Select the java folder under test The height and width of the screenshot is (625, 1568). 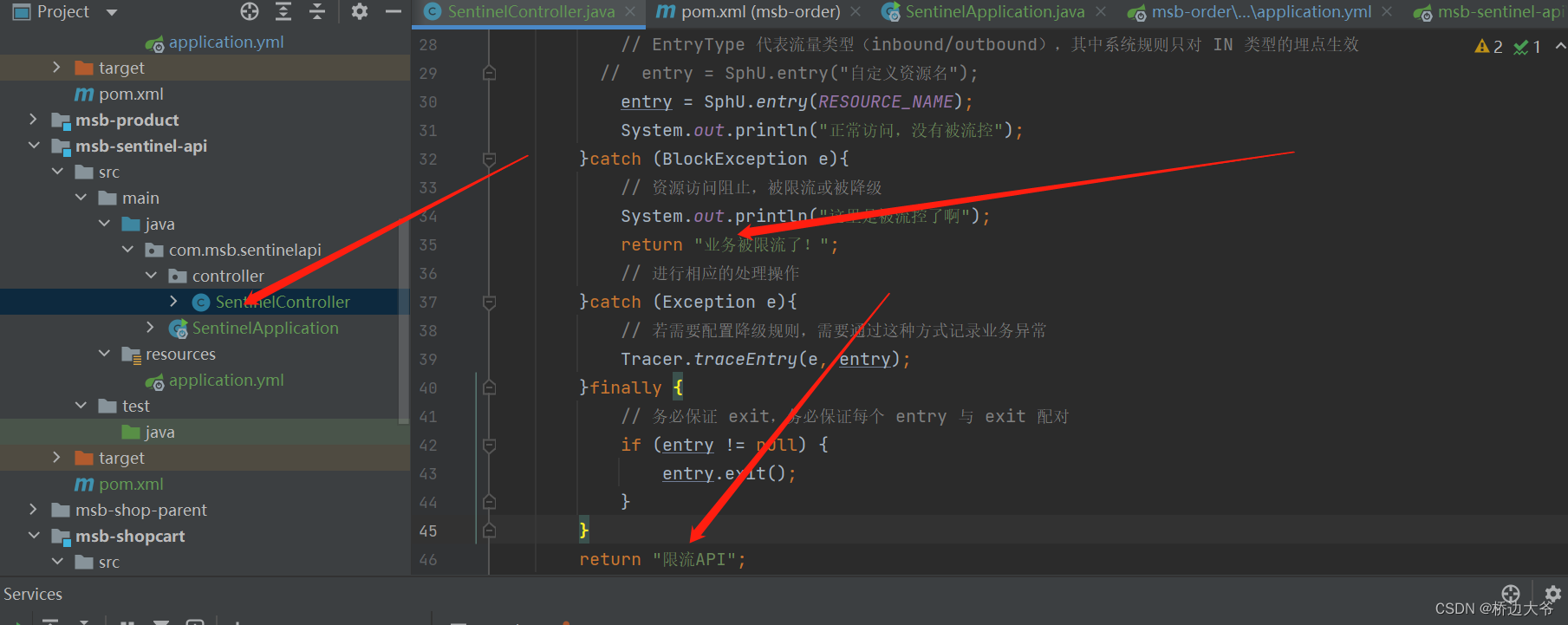[x=159, y=432]
